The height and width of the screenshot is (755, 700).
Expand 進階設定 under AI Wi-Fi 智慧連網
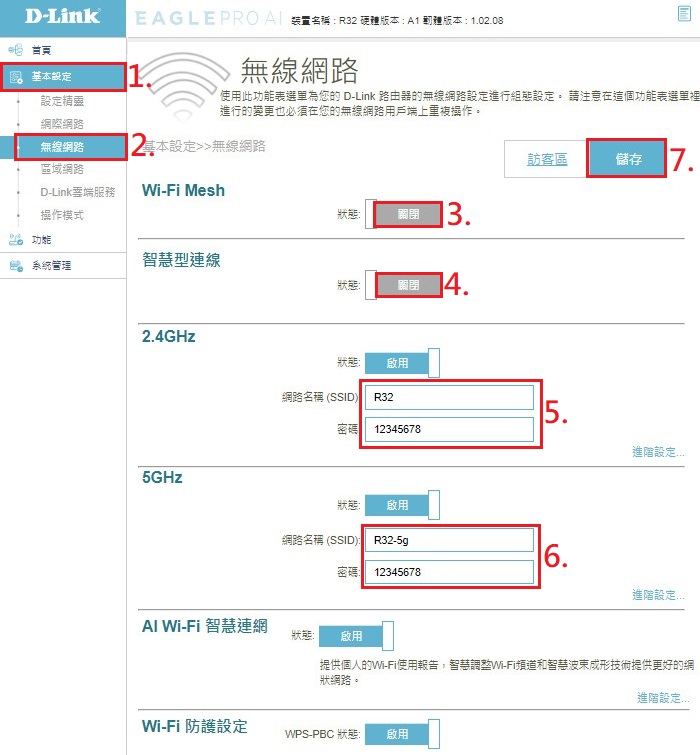[663, 697]
